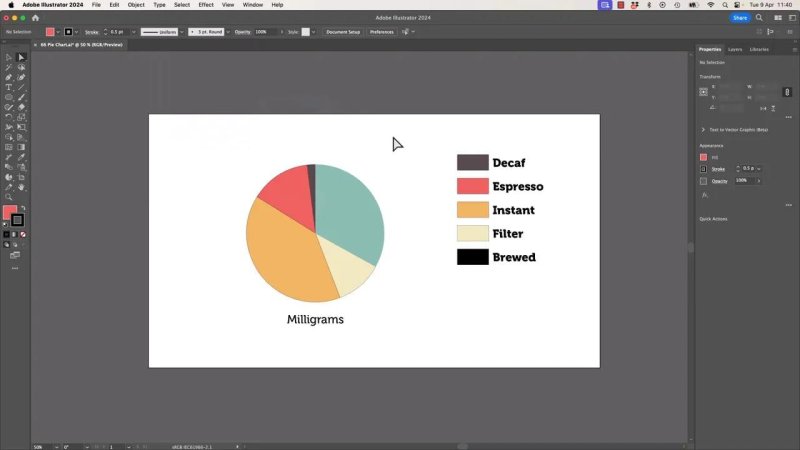Reset to default fill and stroke
The width and height of the screenshot is (800, 450).
pos(5,224)
